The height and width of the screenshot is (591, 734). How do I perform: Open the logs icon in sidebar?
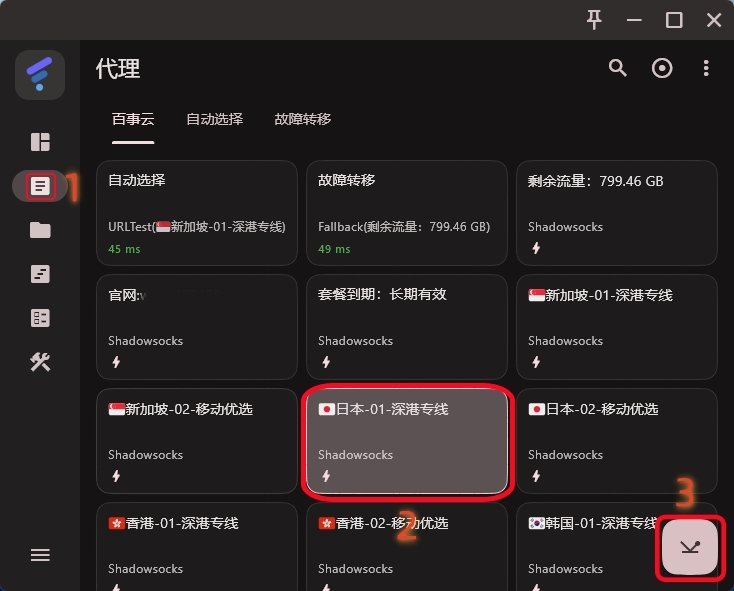point(40,274)
